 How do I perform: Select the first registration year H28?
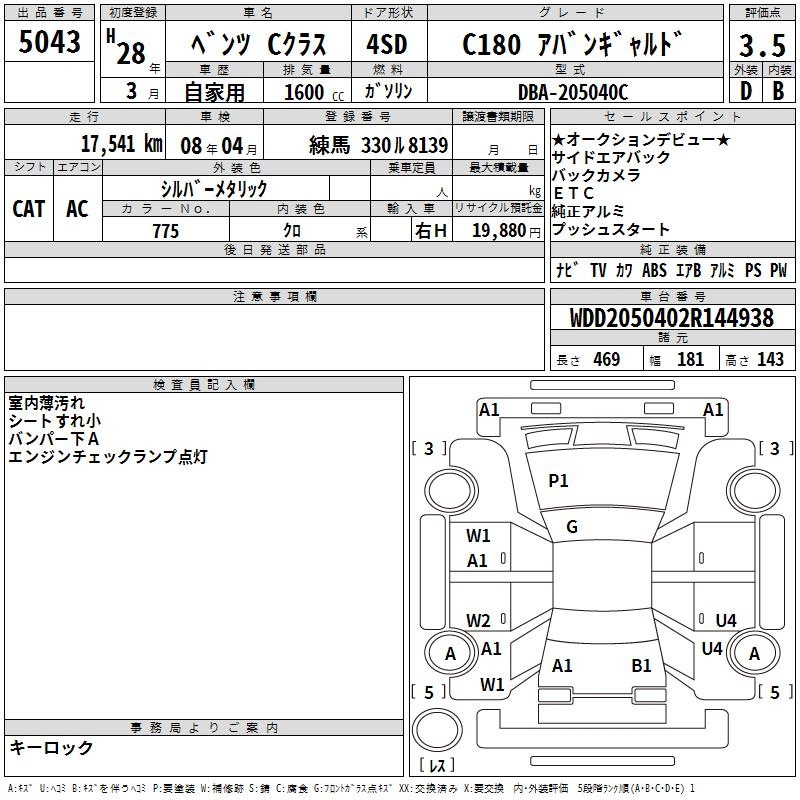click(127, 47)
